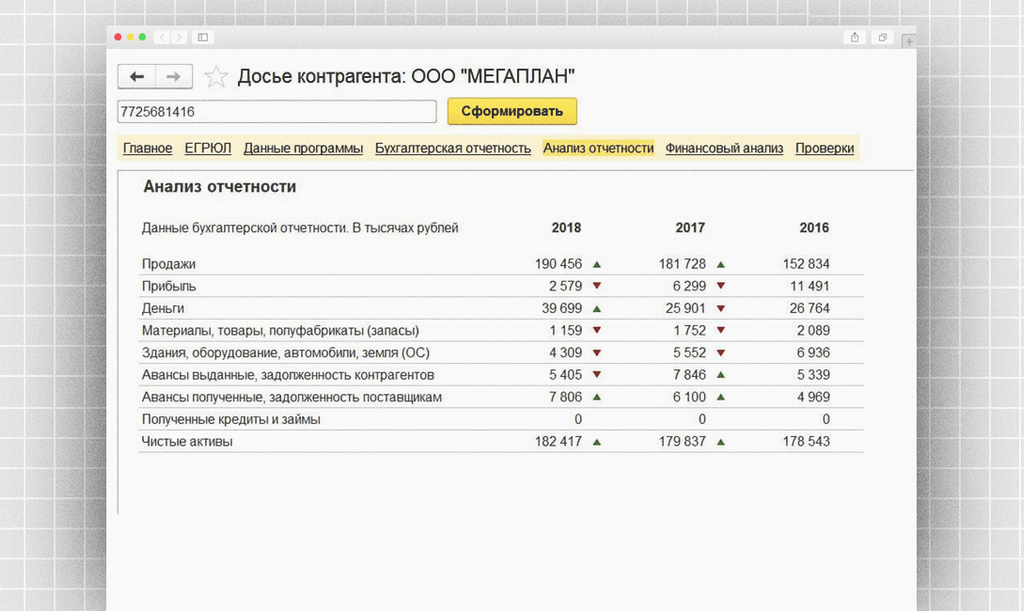
Task: Click the browser back chevron
Action: [162, 37]
